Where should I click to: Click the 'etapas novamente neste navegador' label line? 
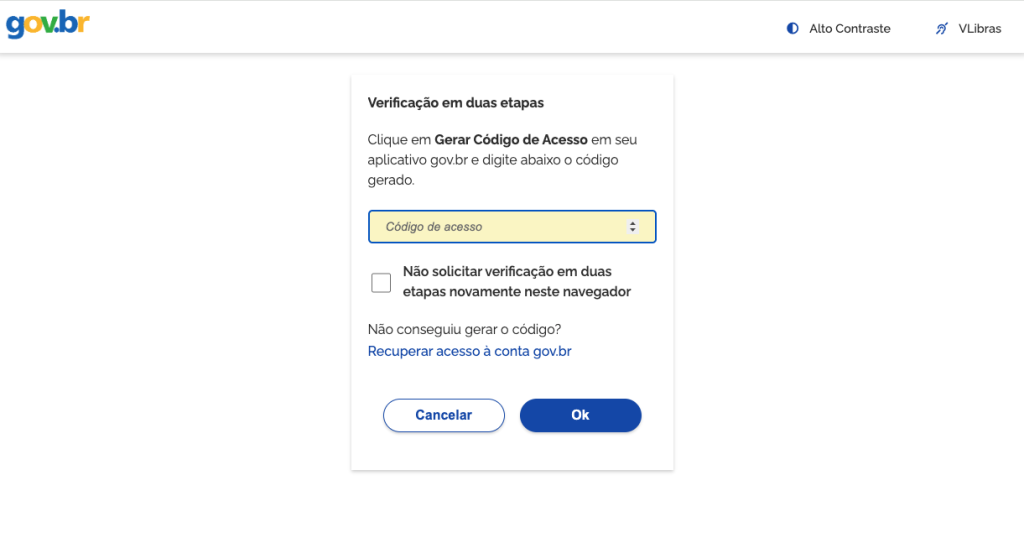516,292
